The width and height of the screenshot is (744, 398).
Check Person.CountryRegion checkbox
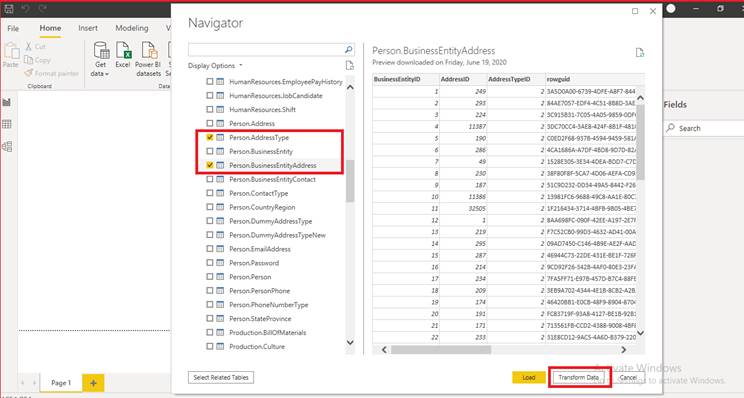(x=210, y=207)
